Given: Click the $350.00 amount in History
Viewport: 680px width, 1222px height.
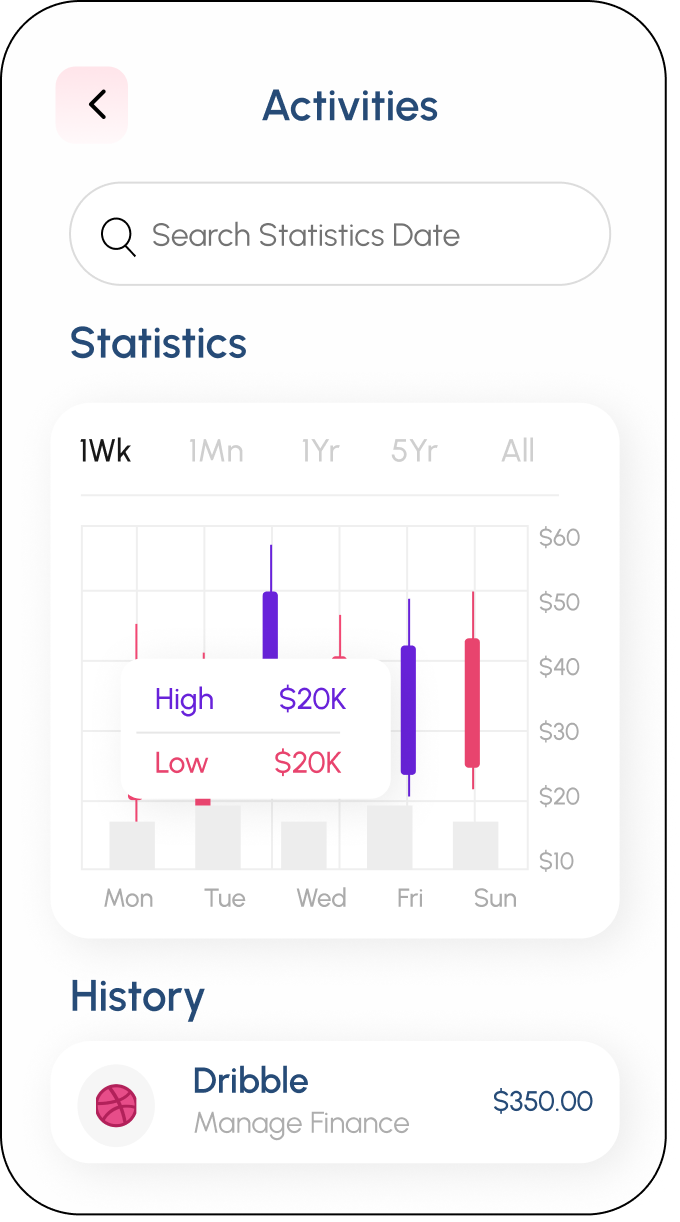Looking at the screenshot, I should 543,1102.
